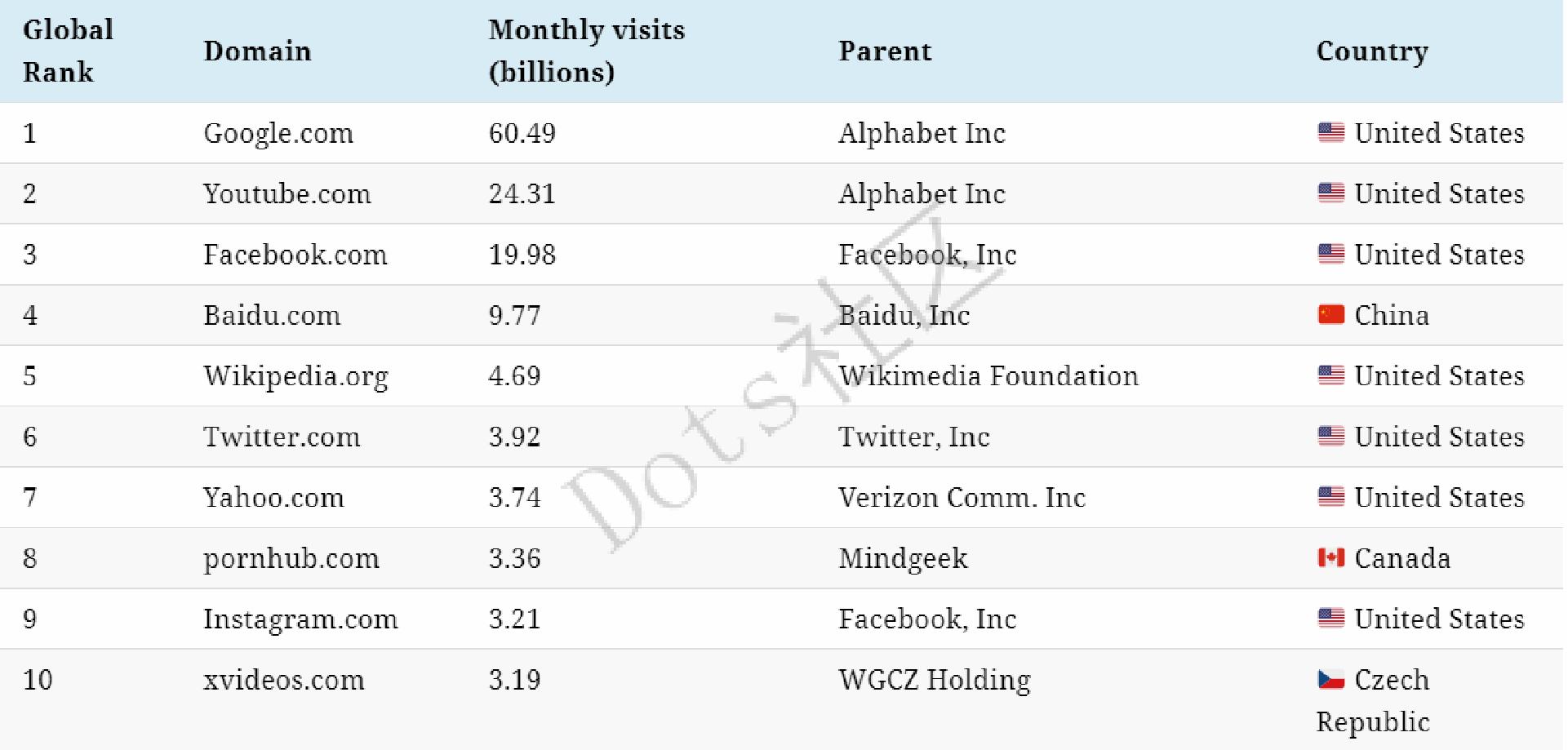Screen dimensions: 1568x750
Task: Click the Country column header
Action: (1372, 51)
